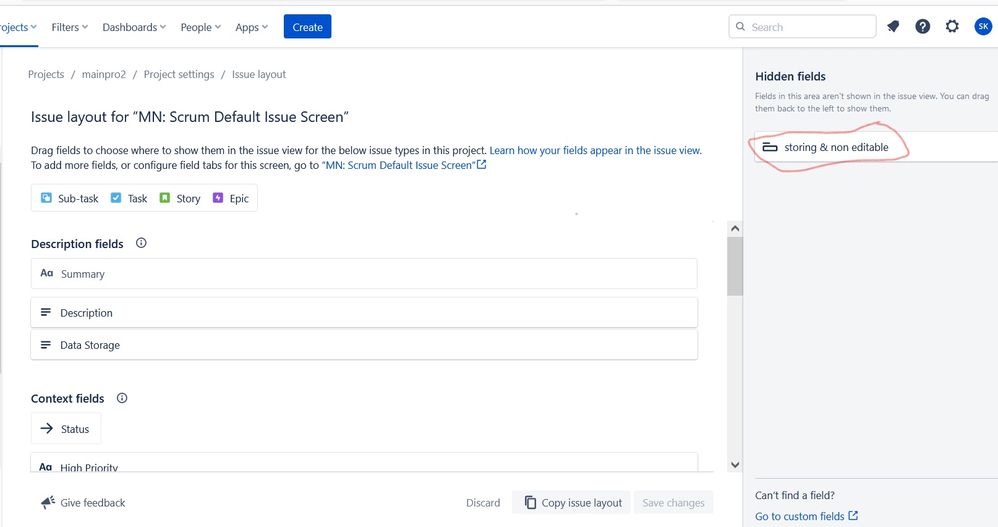
Task: Select the Description field row
Action: (x=364, y=313)
